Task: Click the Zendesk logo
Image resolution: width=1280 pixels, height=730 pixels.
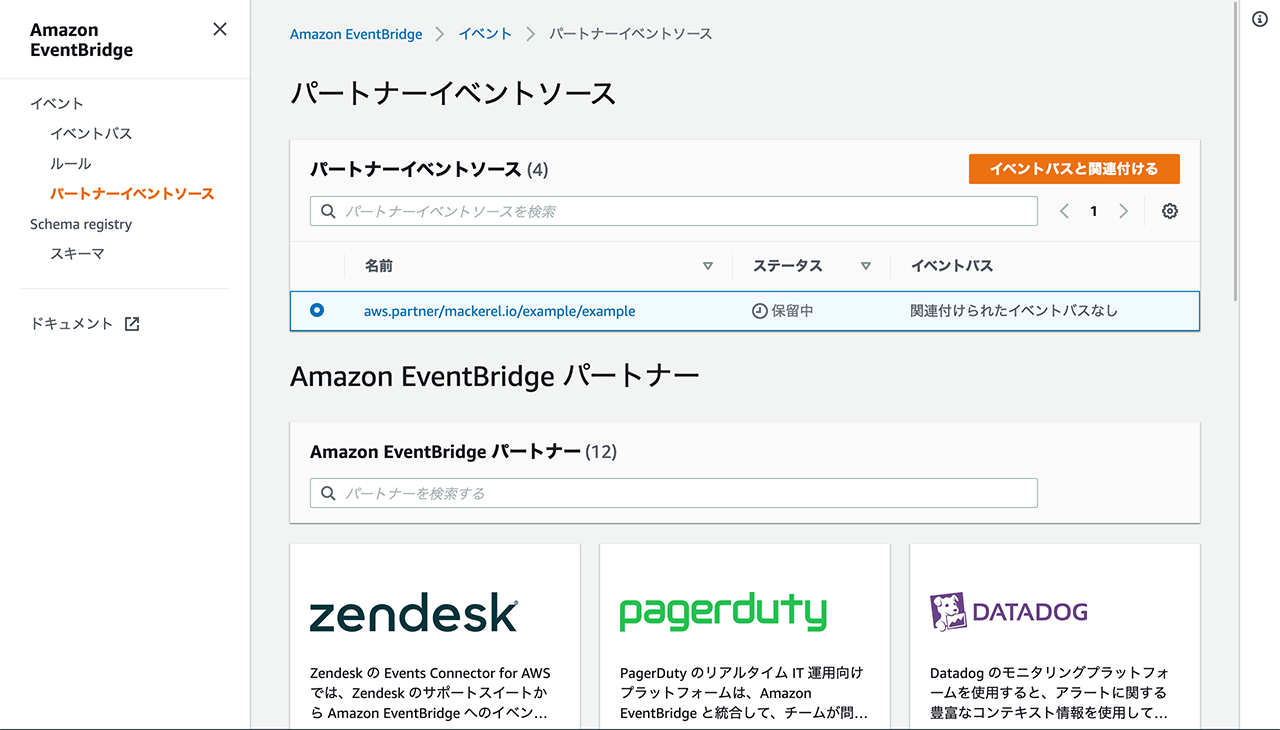Action: [414, 613]
